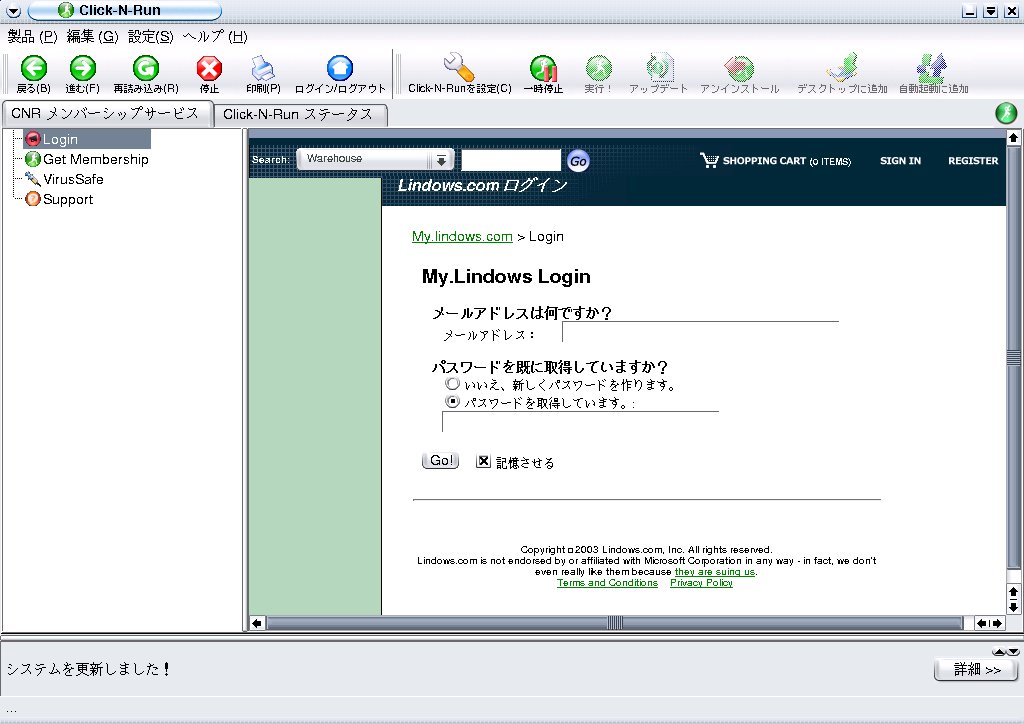Screen dimensions: 1024x724
Task: Click the search text field in header
Action: point(511,160)
